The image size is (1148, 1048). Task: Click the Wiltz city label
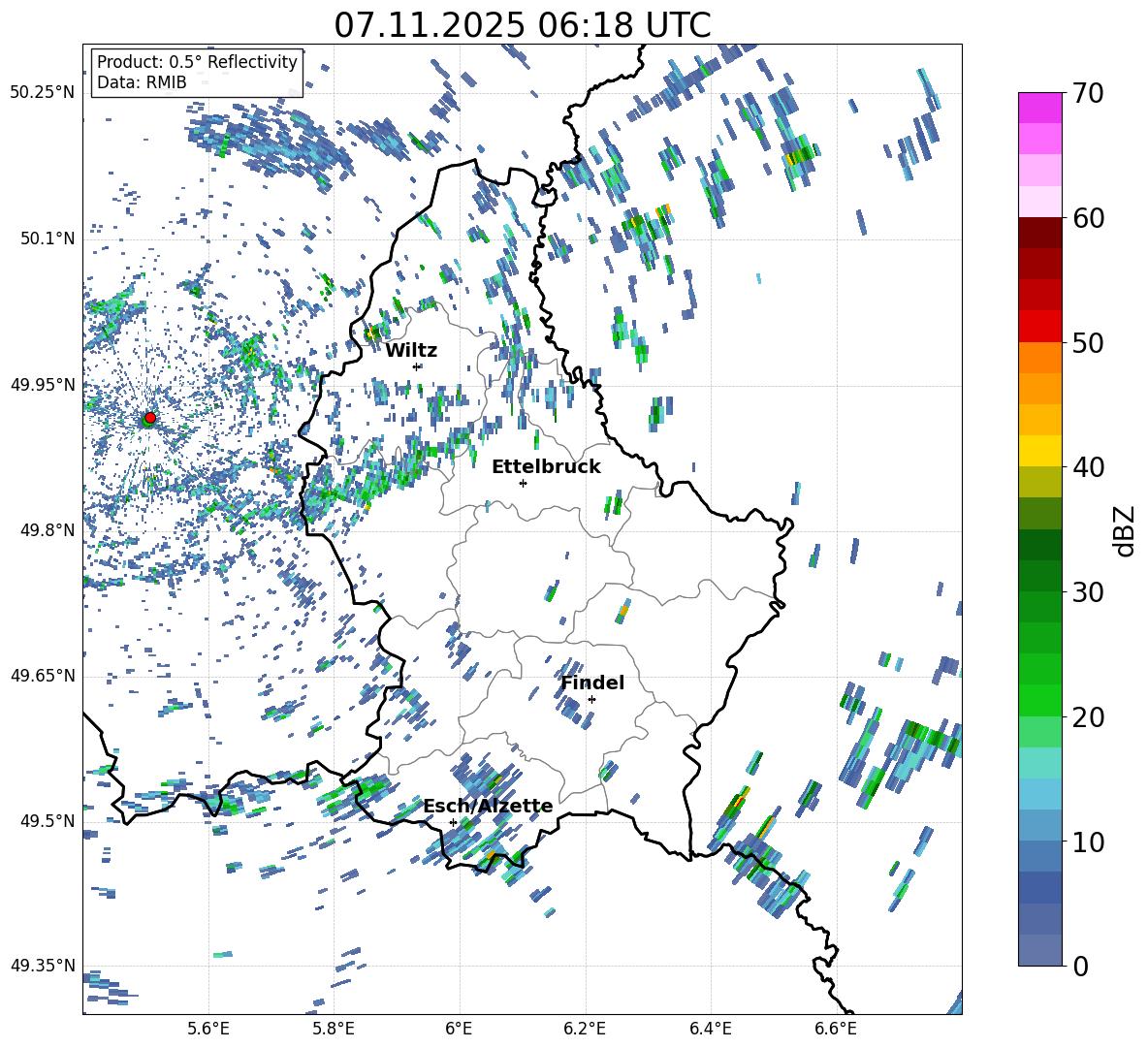(411, 351)
